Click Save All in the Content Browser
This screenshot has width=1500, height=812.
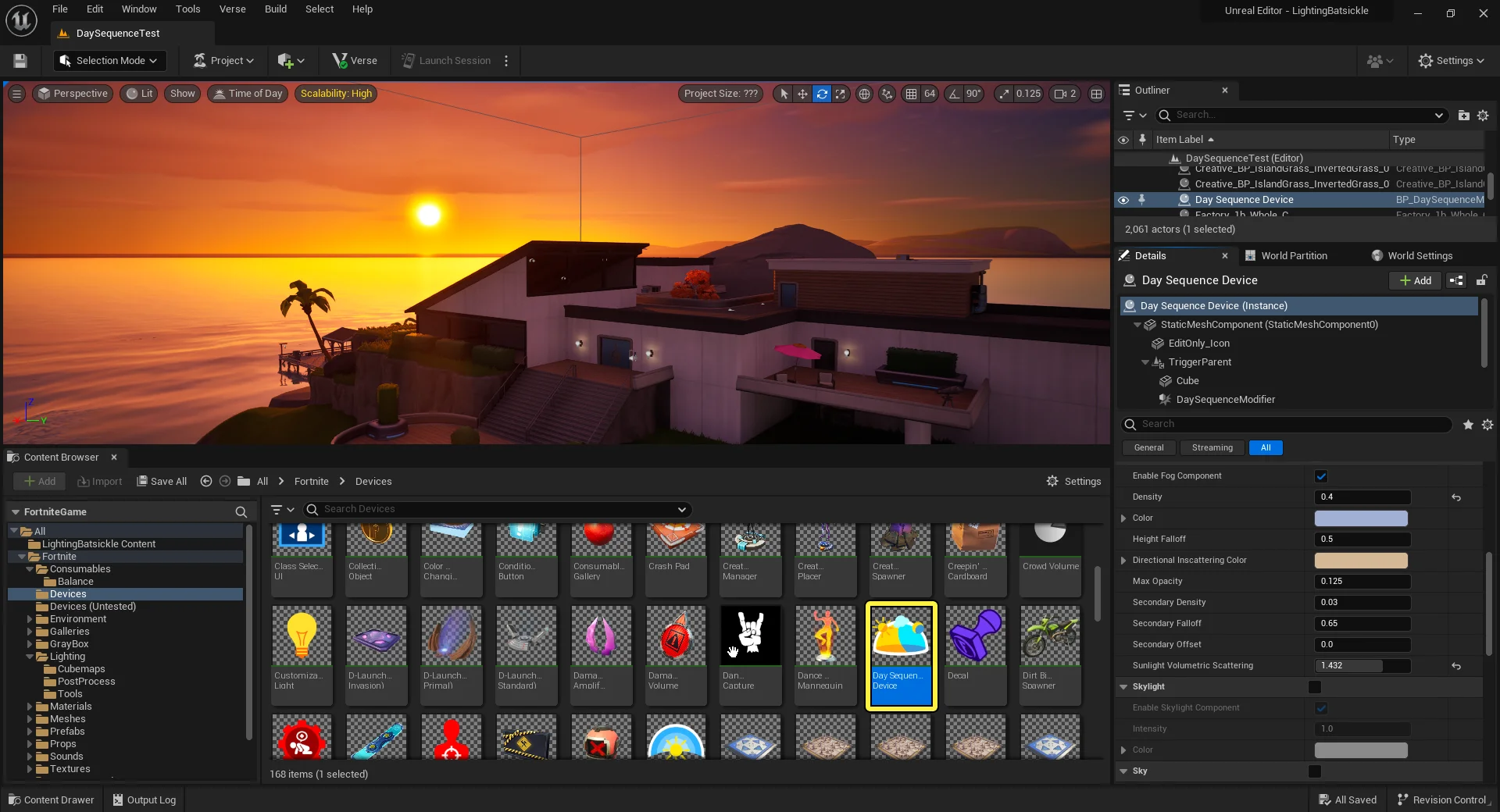click(x=162, y=482)
